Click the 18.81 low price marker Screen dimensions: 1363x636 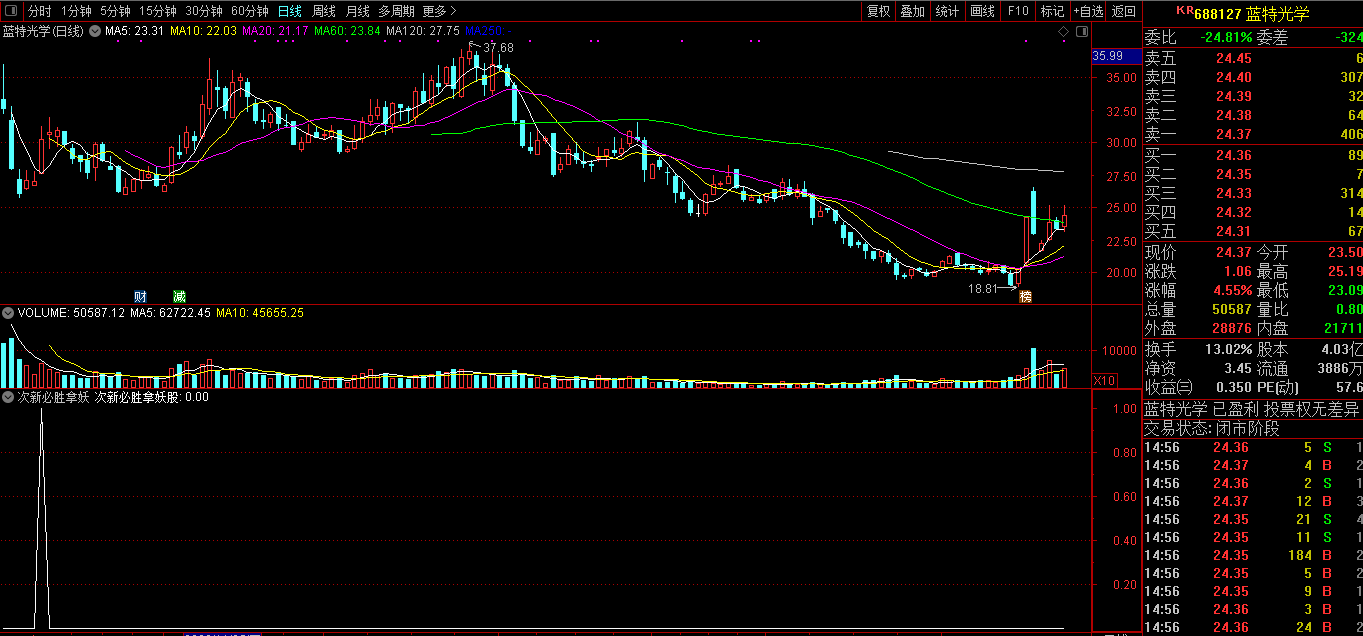pyautogui.click(x=984, y=289)
